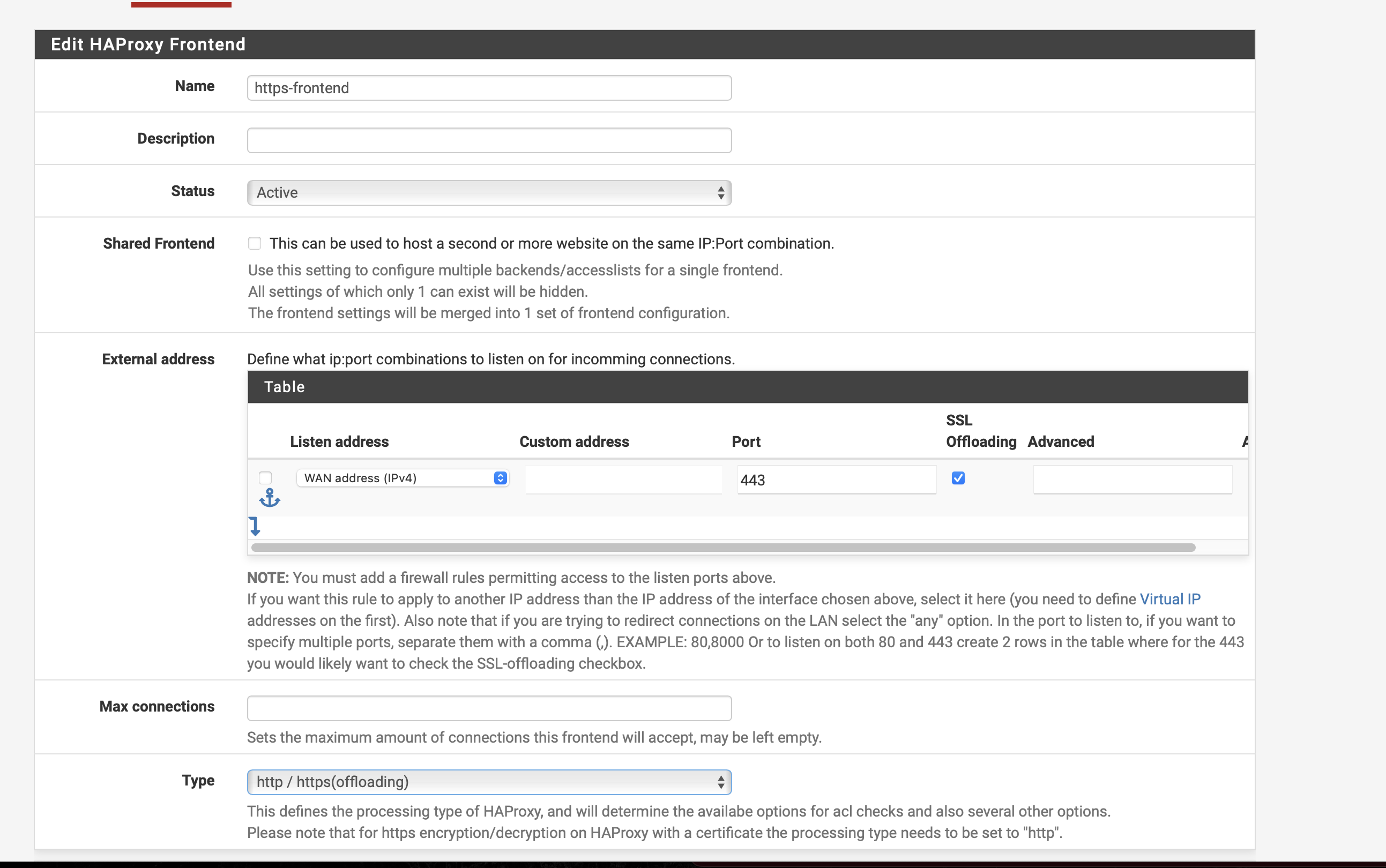
Task: Click the table's horizontal scrollbar
Action: 724,547
